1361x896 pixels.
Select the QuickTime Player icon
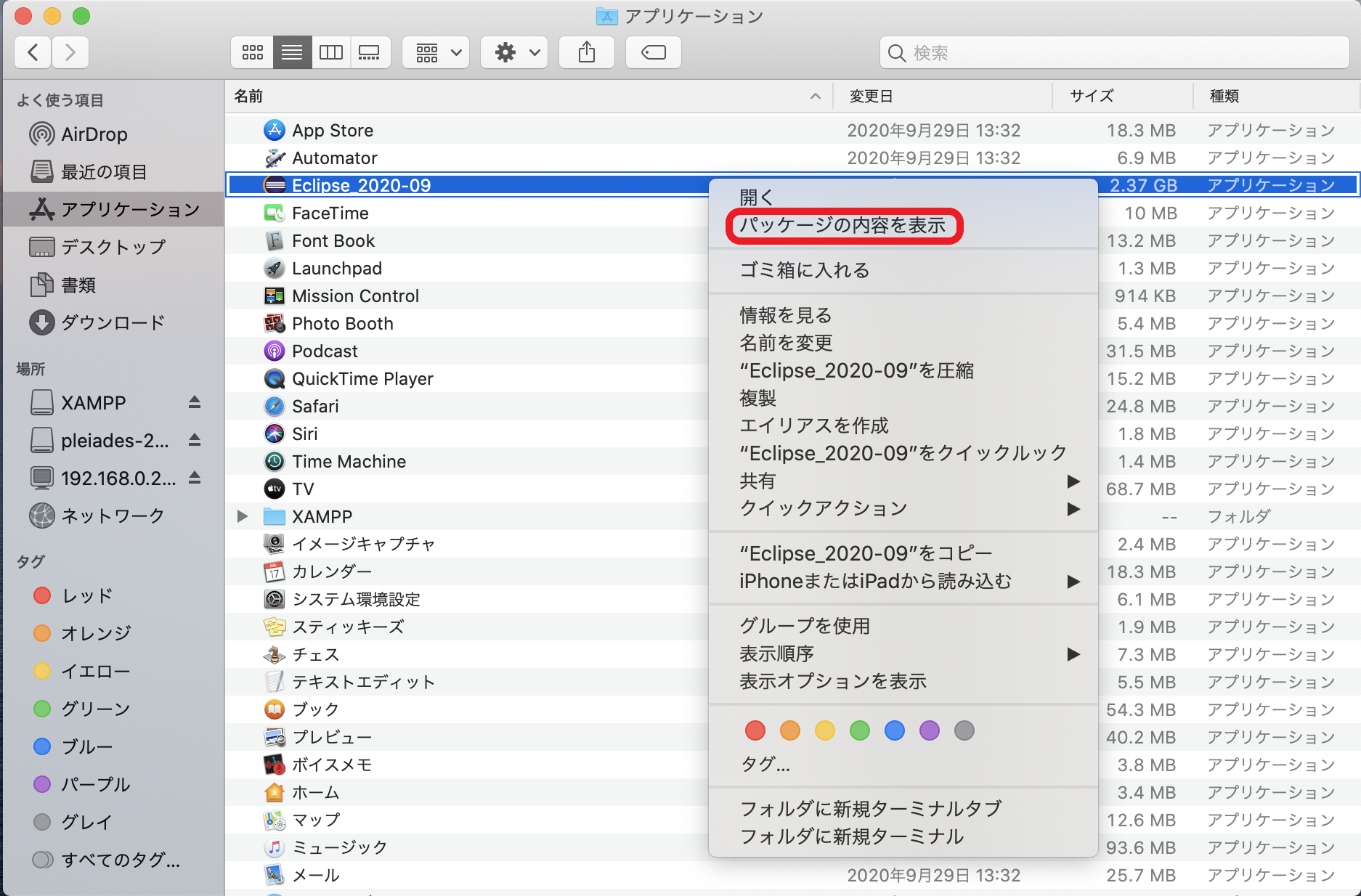coord(274,378)
